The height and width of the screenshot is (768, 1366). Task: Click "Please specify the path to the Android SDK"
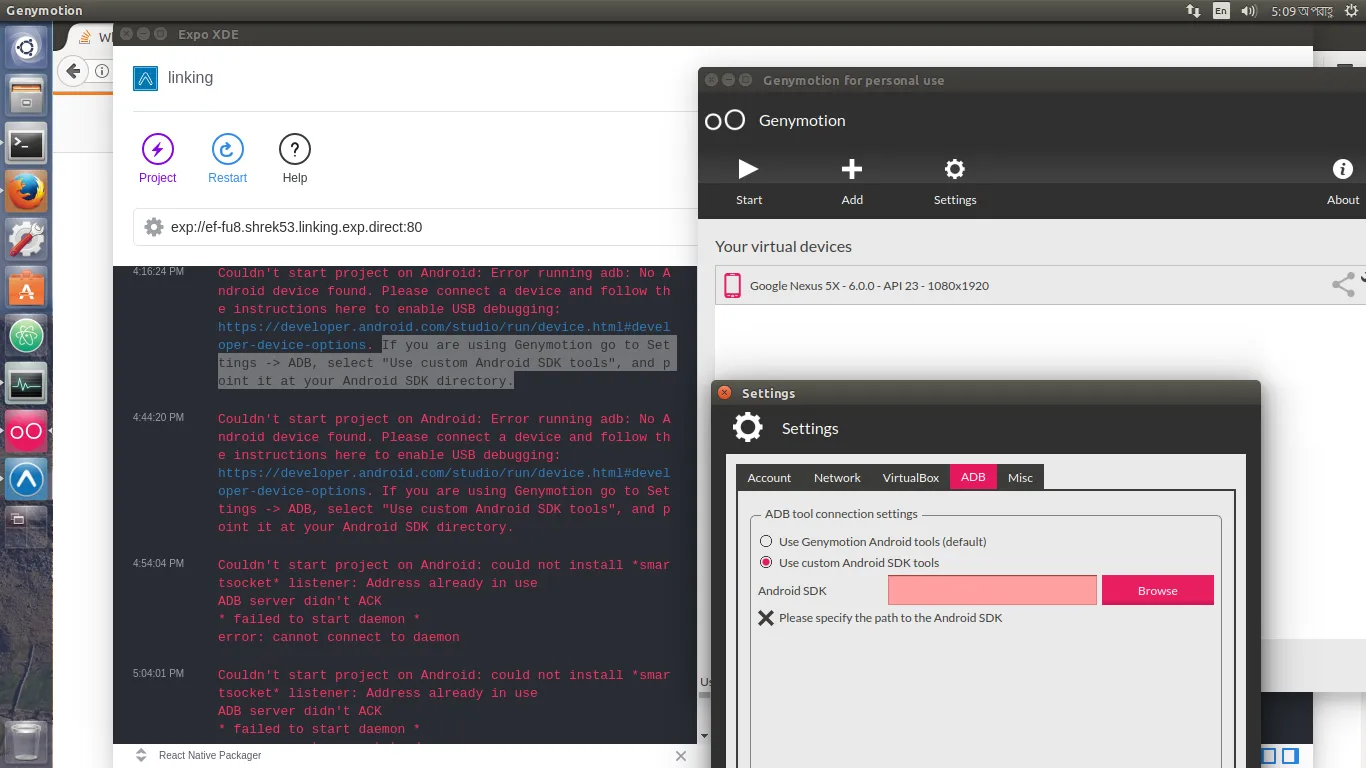click(x=890, y=618)
